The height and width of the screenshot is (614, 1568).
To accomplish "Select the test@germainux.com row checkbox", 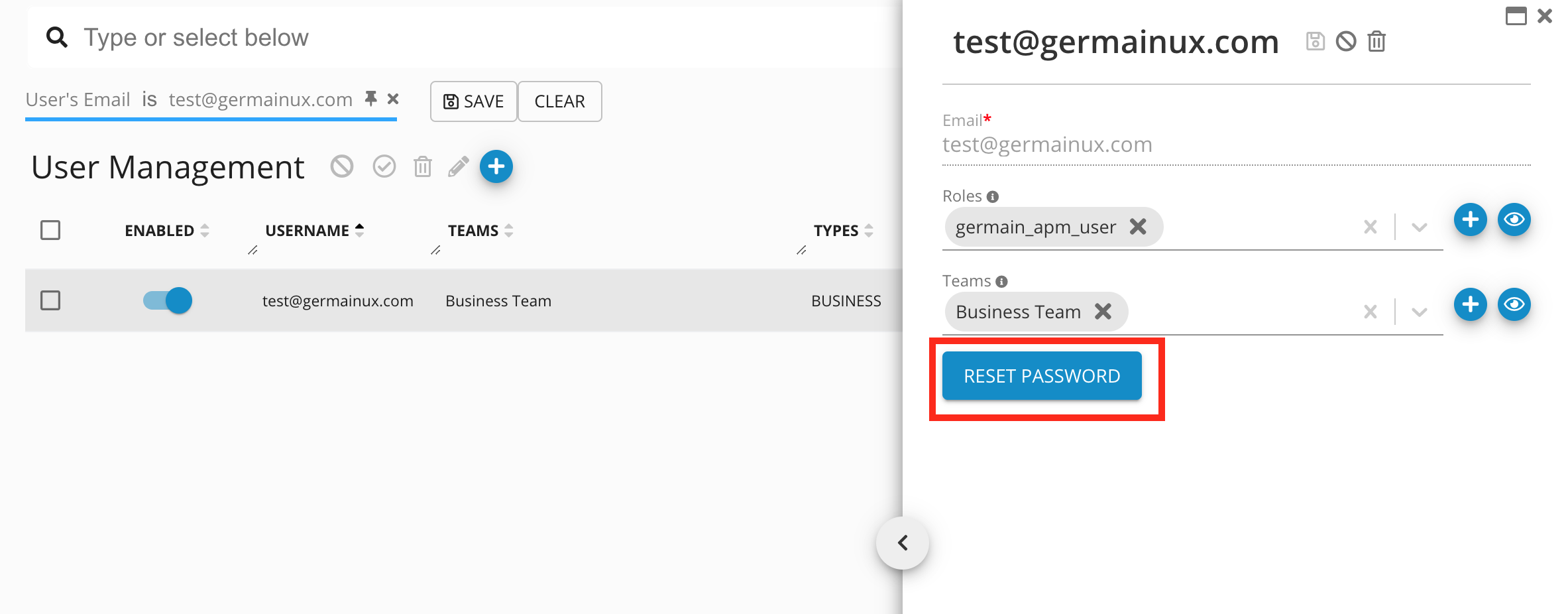I will [x=50, y=300].
